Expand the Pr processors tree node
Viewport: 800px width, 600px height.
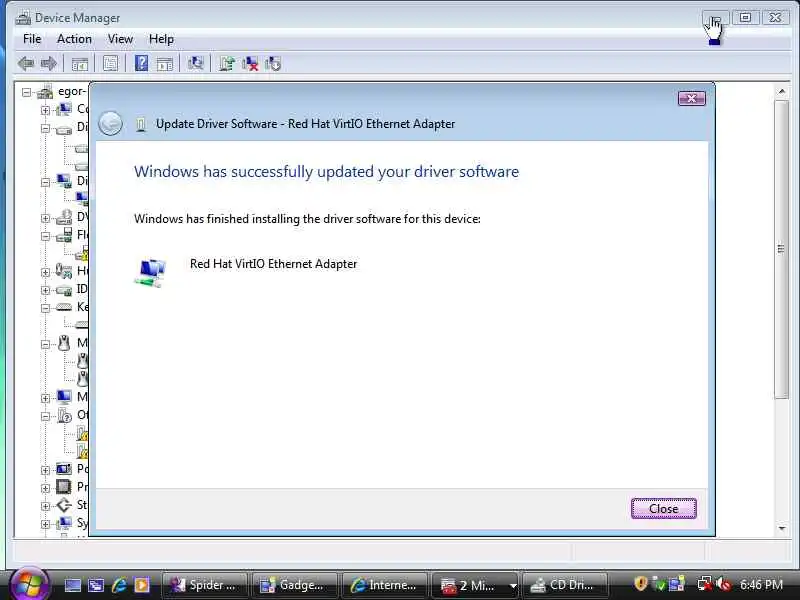pyautogui.click(x=45, y=488)
